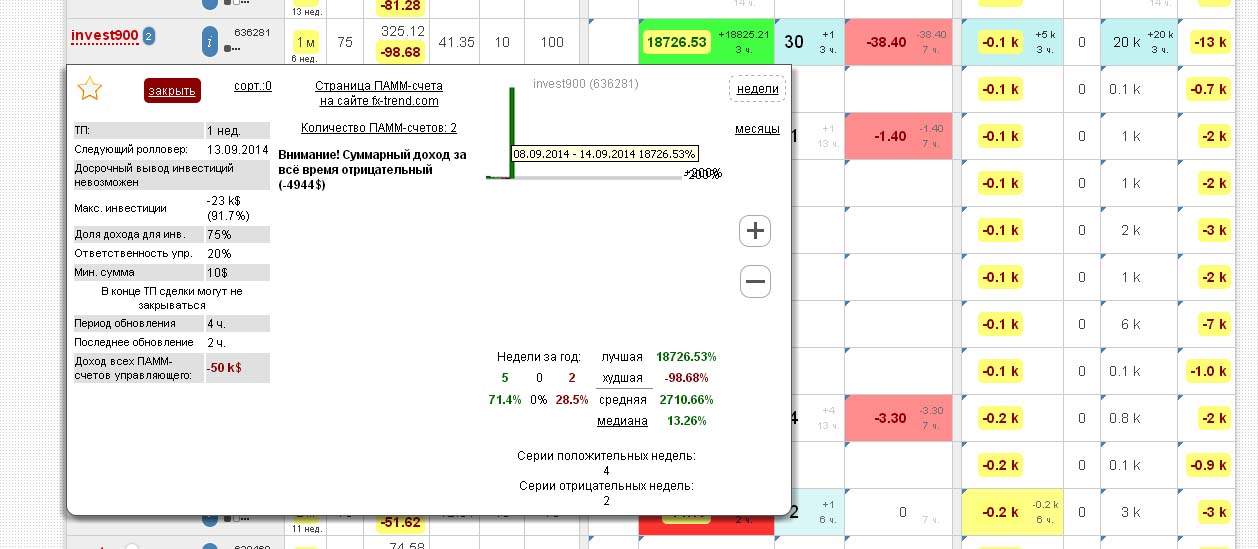Screen dimensions: 1258x549
Task: Zoom in the chart with plus button
Action: 755,231
